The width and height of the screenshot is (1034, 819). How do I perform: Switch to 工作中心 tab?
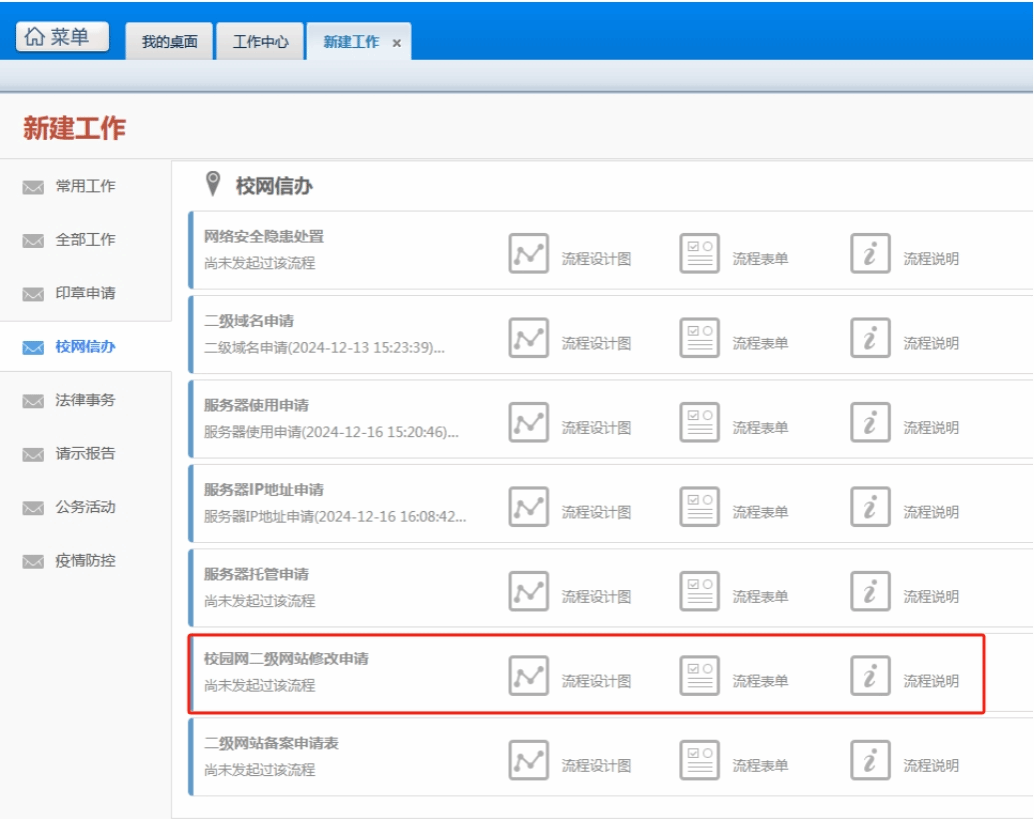[260, 42]
